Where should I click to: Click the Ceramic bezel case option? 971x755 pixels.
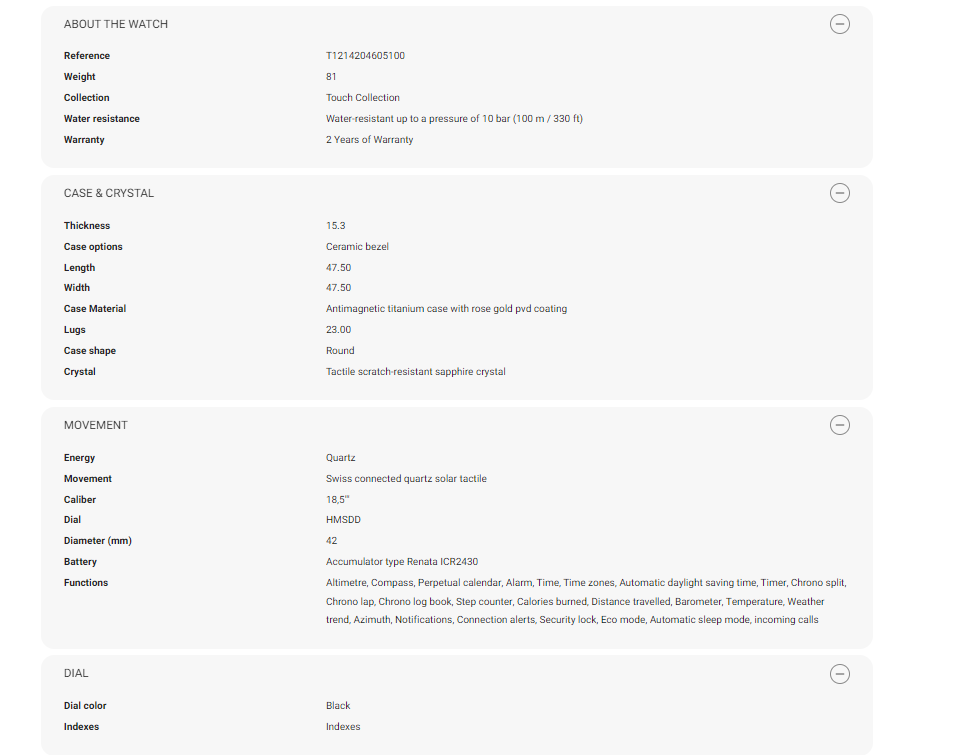point(357,247)
